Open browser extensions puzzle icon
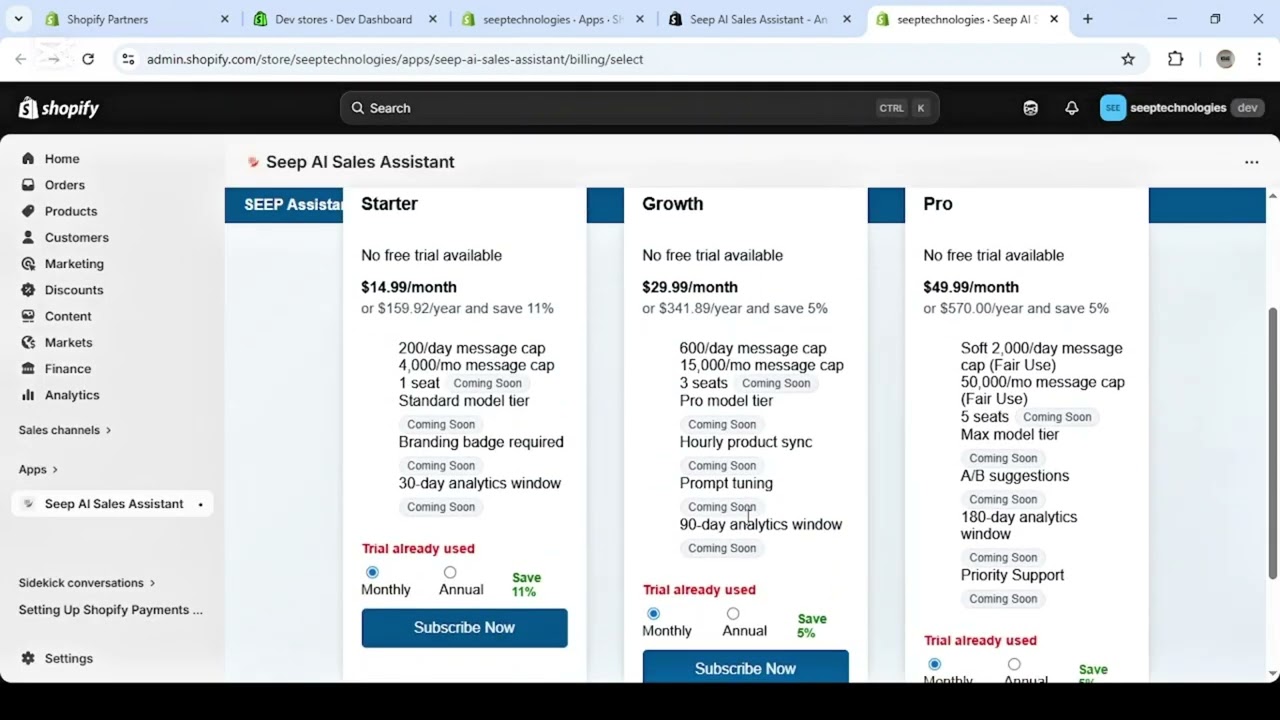 [1176, 59]
